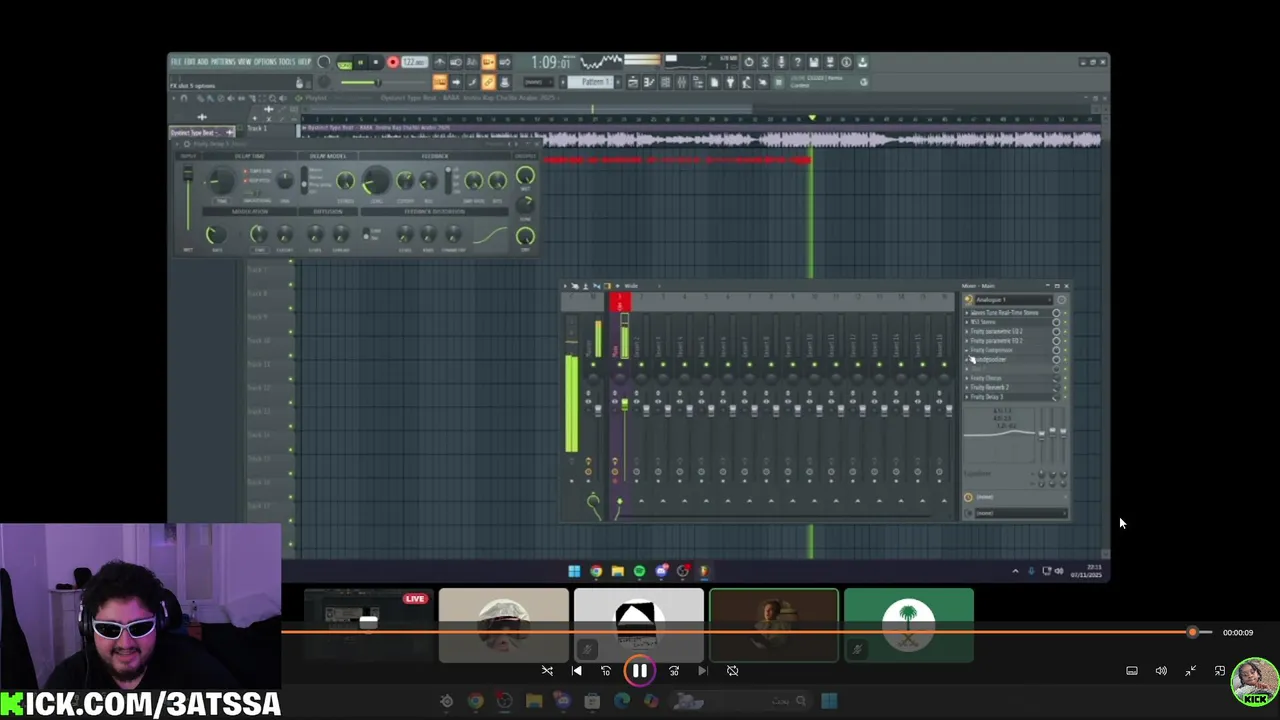Rewind video by 10 seconds

(605, 671)
